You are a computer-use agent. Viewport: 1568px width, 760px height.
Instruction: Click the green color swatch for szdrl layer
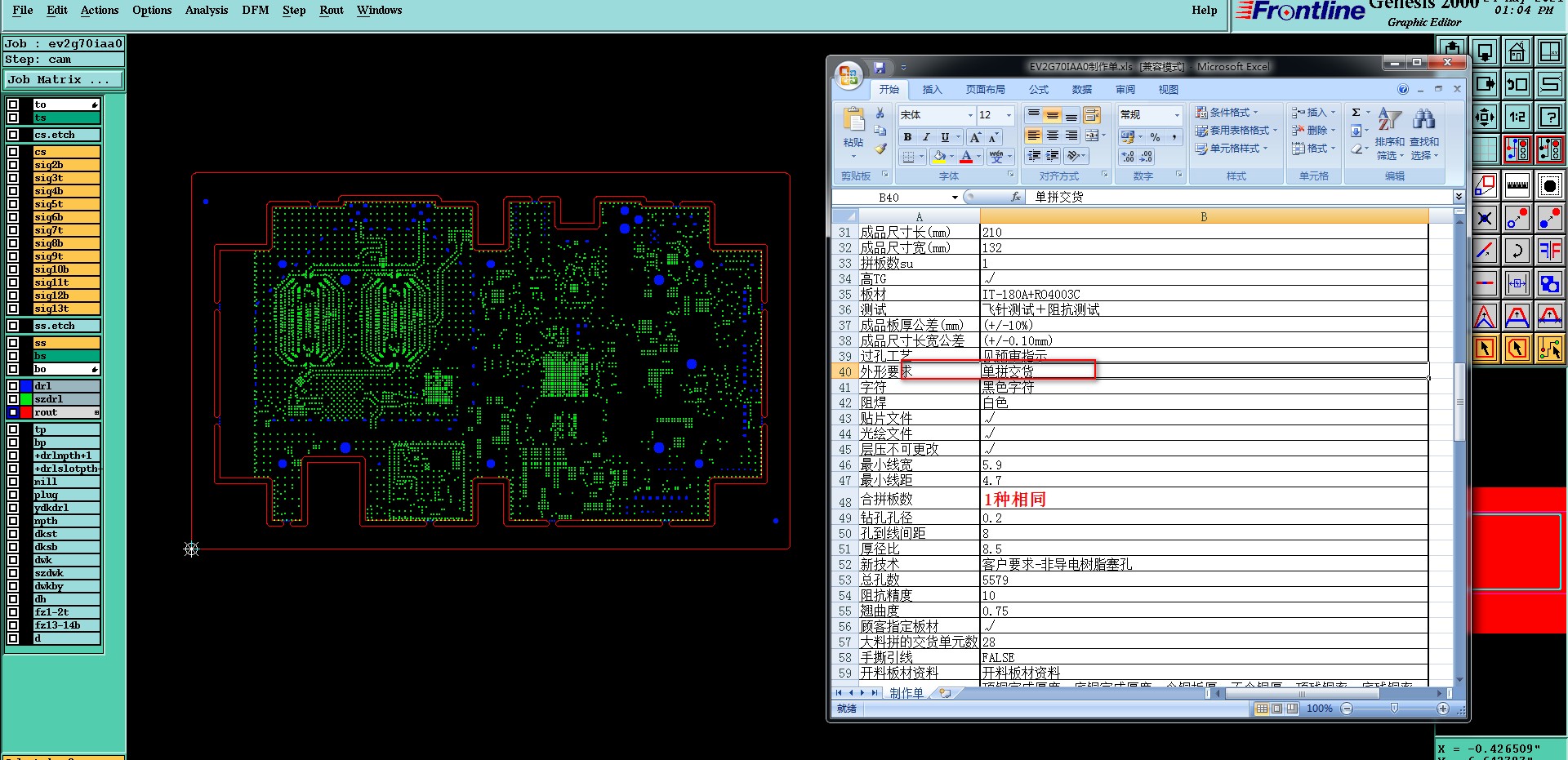tap(26, 399)
